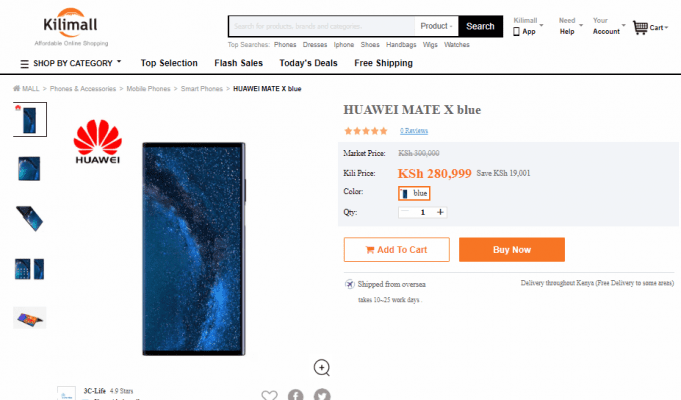Open Today's Deals section
The width and height of the screenshot is (681, 400).
coord(308,63)
